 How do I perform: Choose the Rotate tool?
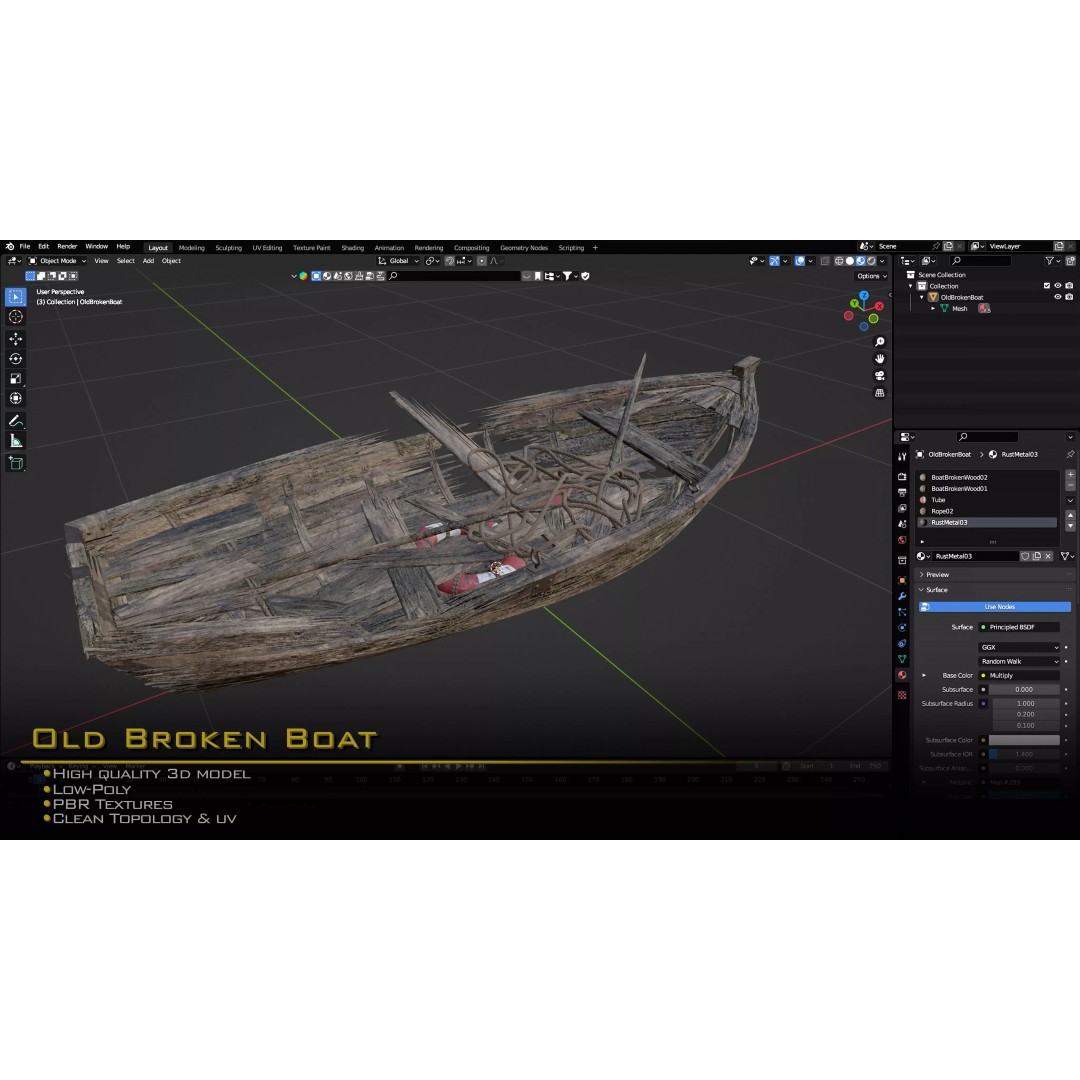(16, 359)
